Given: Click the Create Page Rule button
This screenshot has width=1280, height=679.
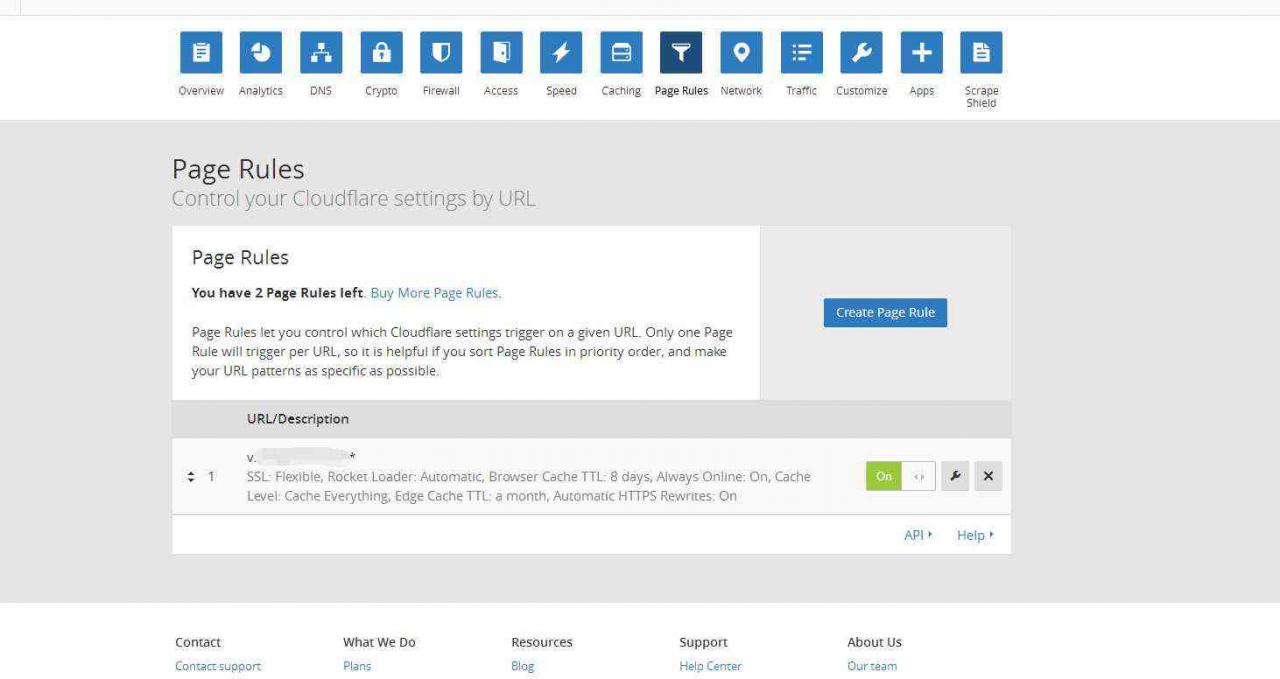Looking at the screenshot, I should coord(885,312).
